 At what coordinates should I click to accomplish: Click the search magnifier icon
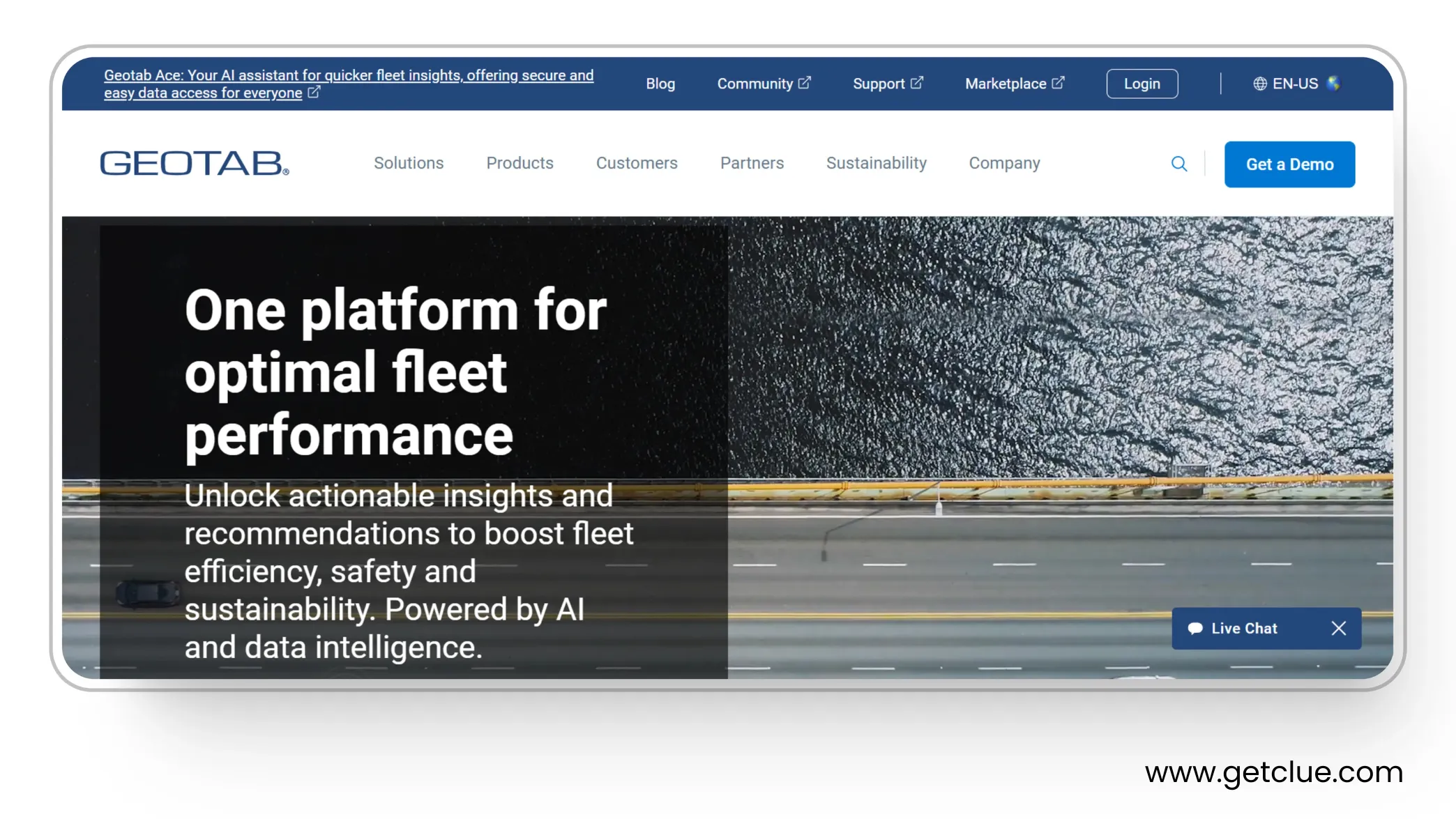[1179, 164]
